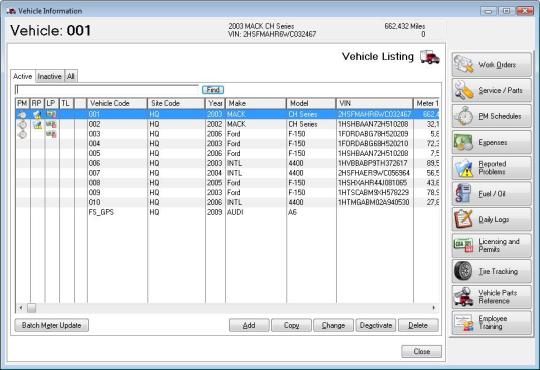Select the FS_GPS vehicle row
The width and height of the screenshot is (540, 370).
[x=227, y=212]
